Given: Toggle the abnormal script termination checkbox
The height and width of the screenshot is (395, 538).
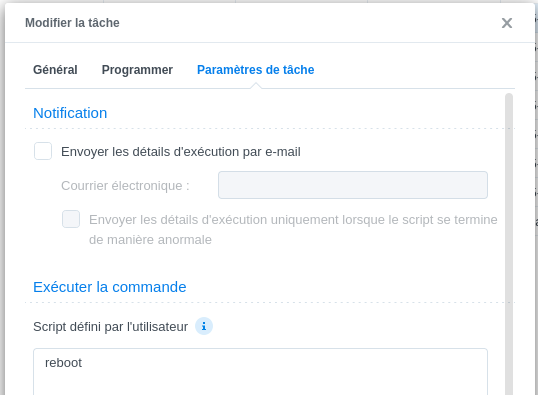Looking at the screenshot, I should (71, 219).
